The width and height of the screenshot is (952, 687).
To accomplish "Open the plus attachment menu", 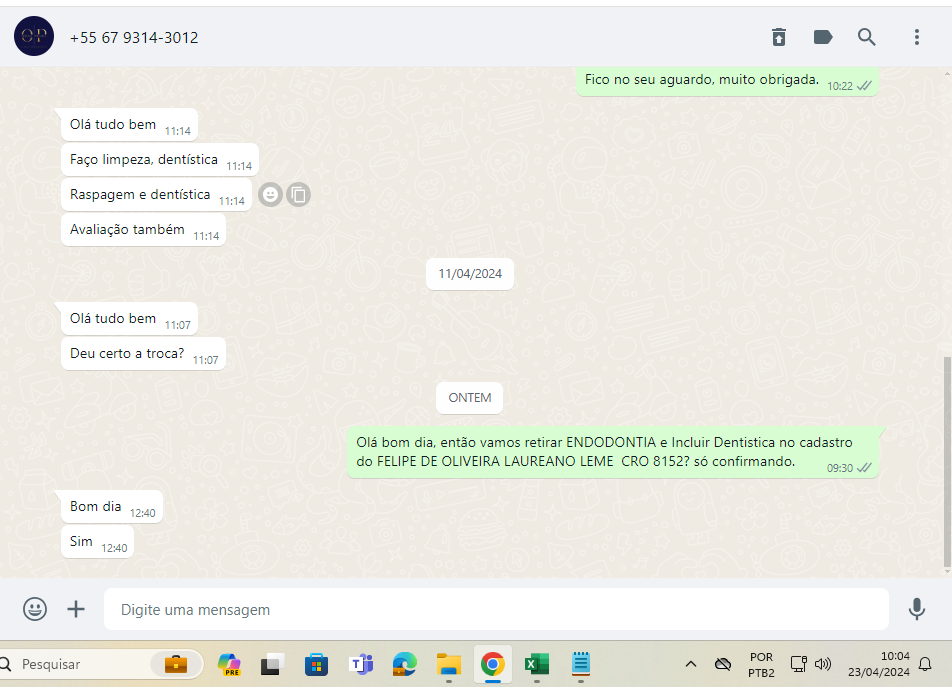I will pyautogui.click(x=76, y=609).
